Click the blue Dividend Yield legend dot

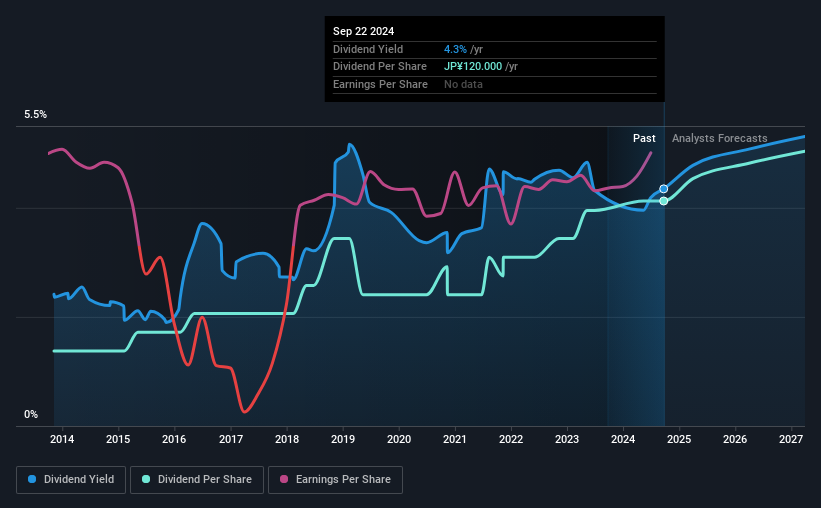[x=32, y=479]
